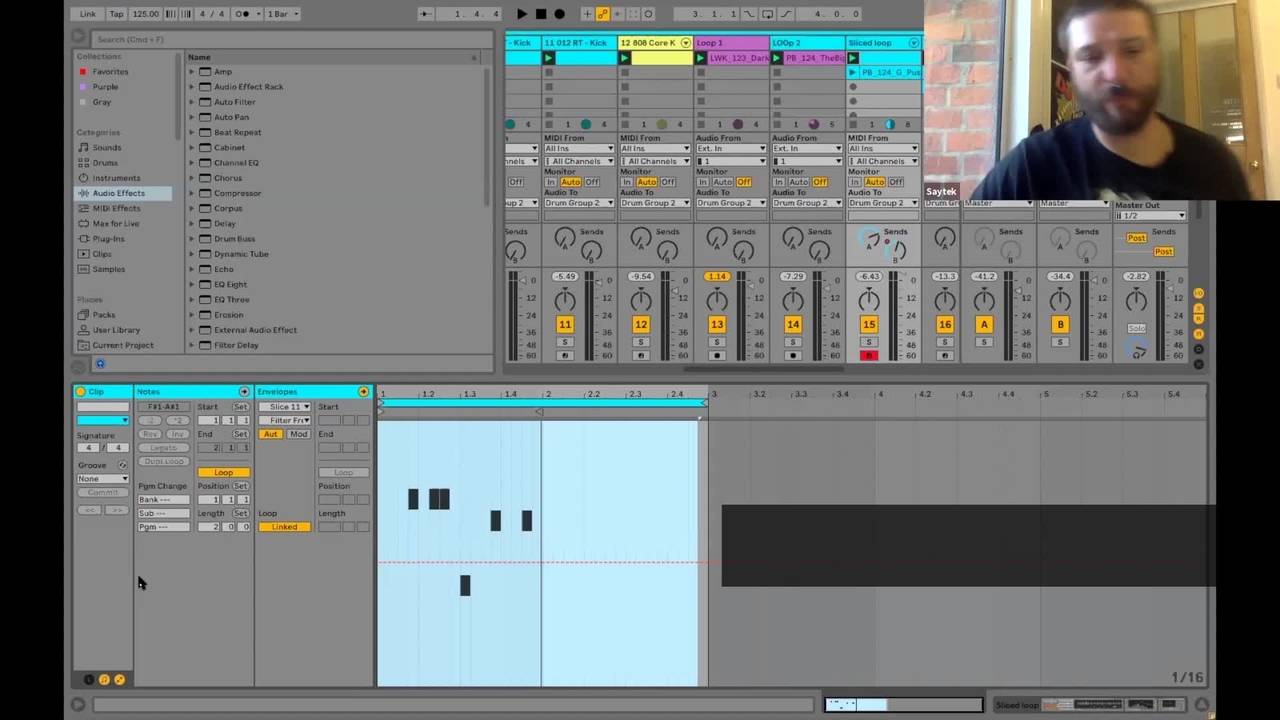Toggle Linked envelope loop button
The image size is (1280, 720).
tap(284, 527)
